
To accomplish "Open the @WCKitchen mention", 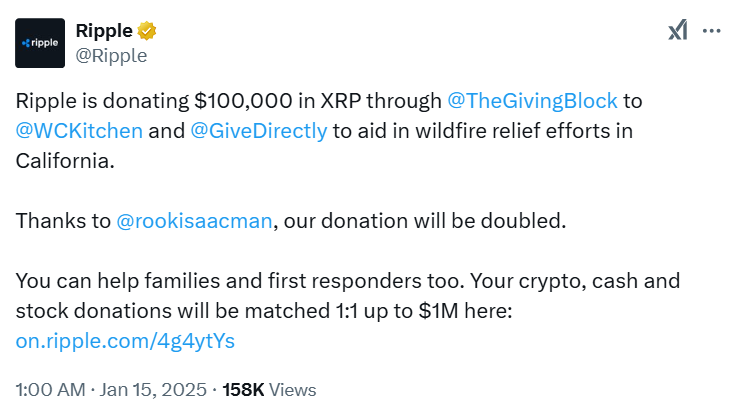I will coord(79,131).
